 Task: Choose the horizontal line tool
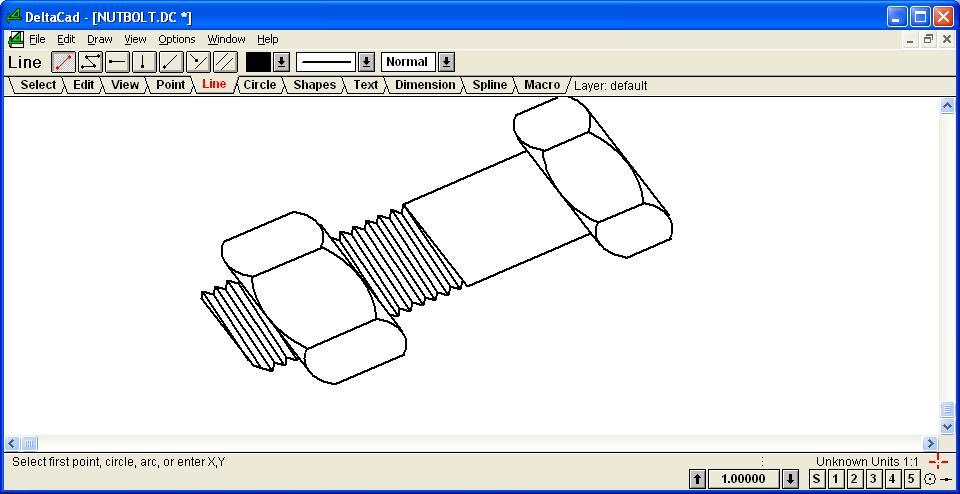pos(117,62)
